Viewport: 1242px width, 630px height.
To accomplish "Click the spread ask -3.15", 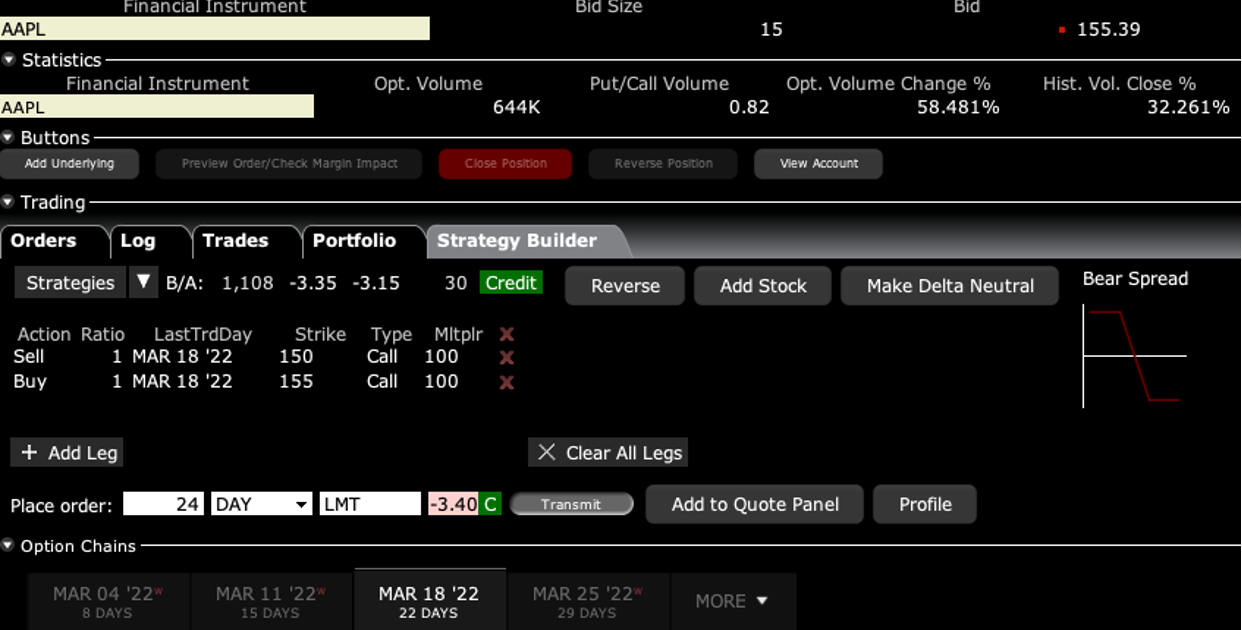I will [x=376, y=283].
